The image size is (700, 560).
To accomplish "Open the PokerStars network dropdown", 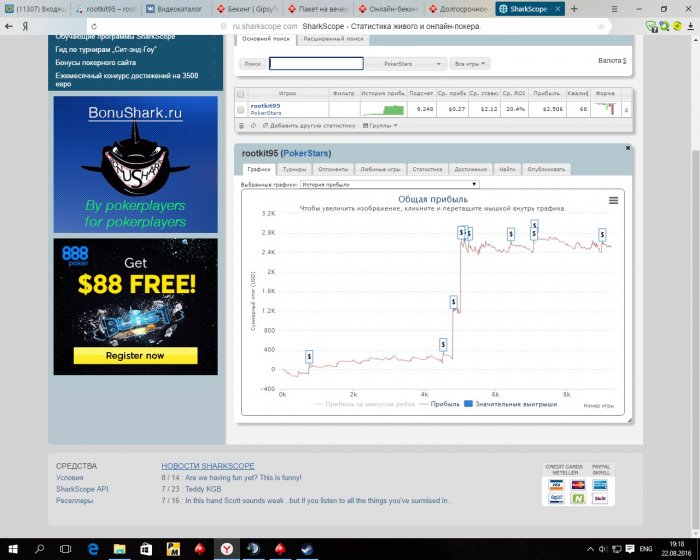I will click(405, 64).
